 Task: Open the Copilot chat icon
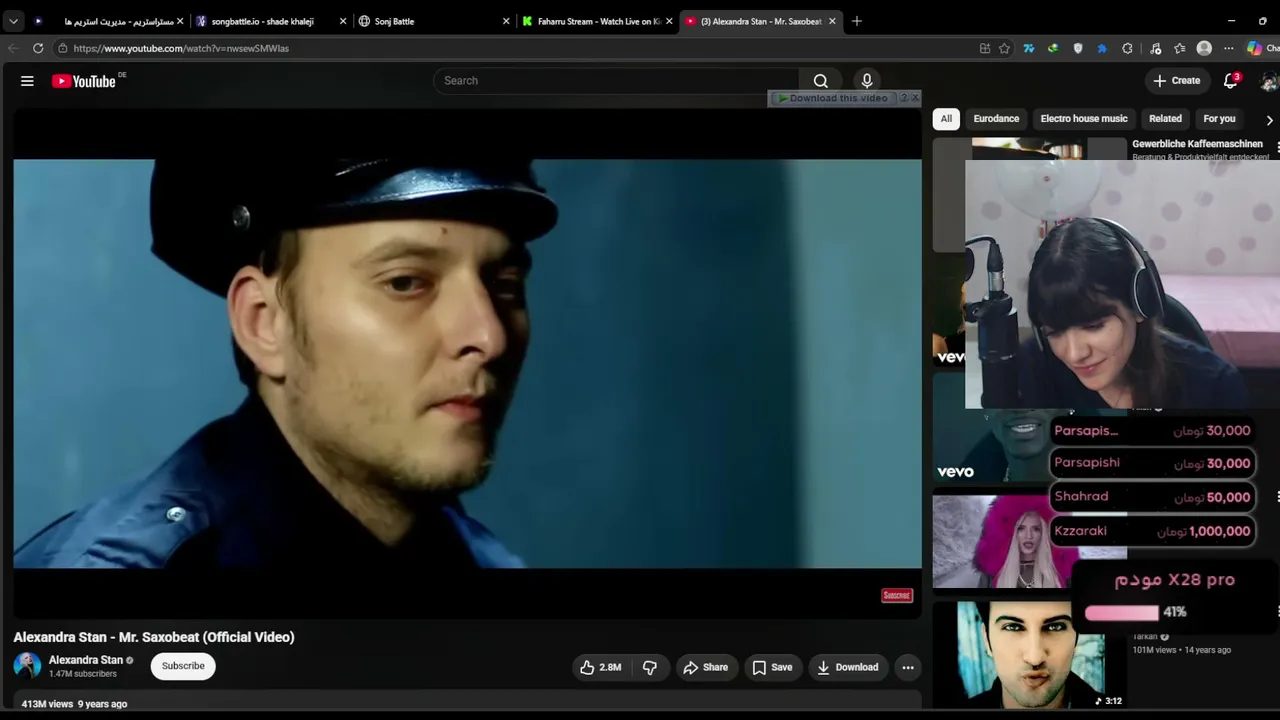(x=1255, y=48)
